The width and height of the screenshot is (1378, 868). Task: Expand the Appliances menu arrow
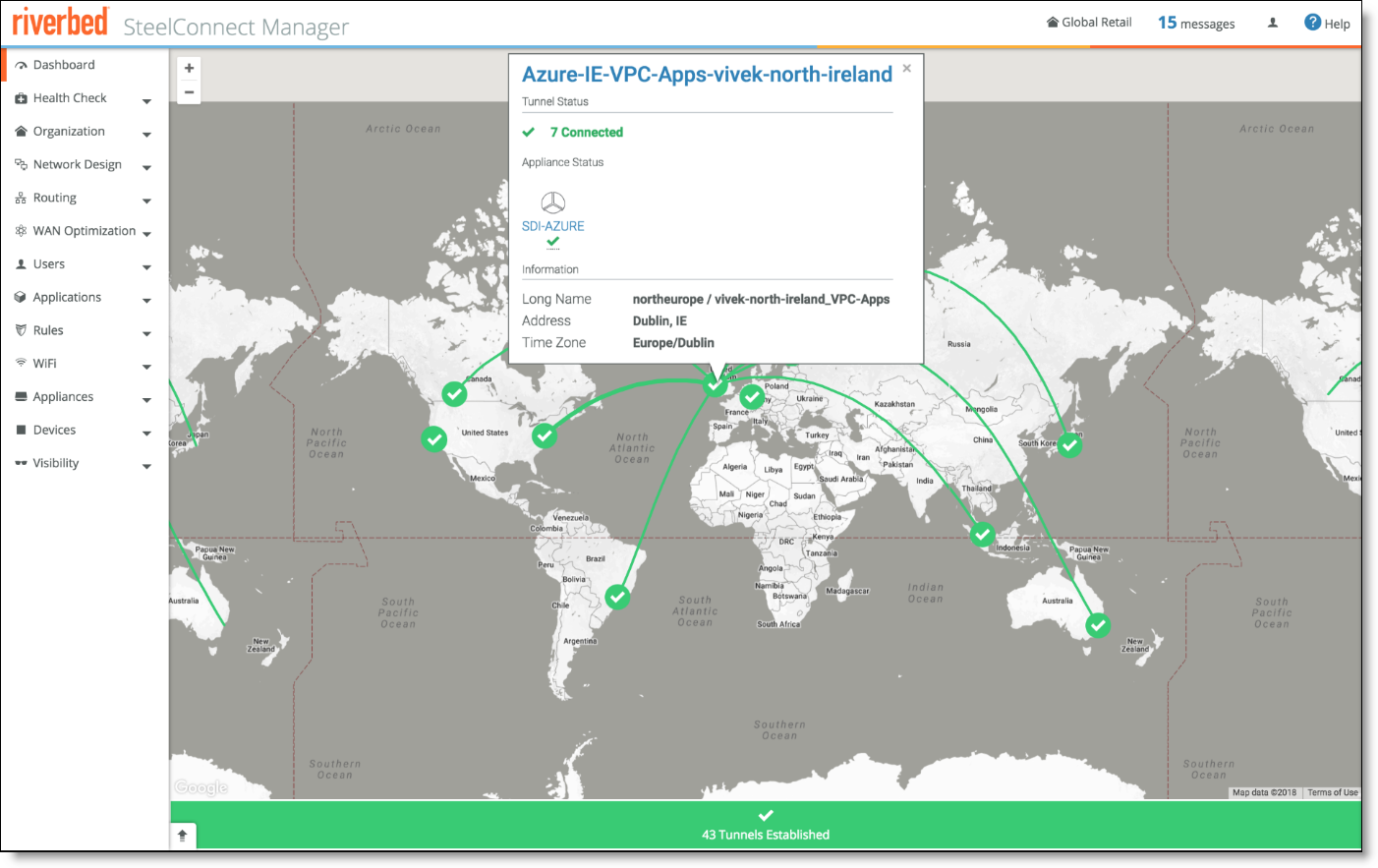146,400
